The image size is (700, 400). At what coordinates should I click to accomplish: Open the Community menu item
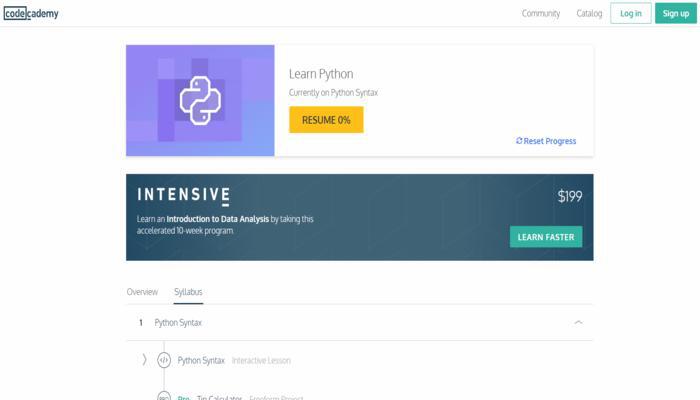(541, 13)
